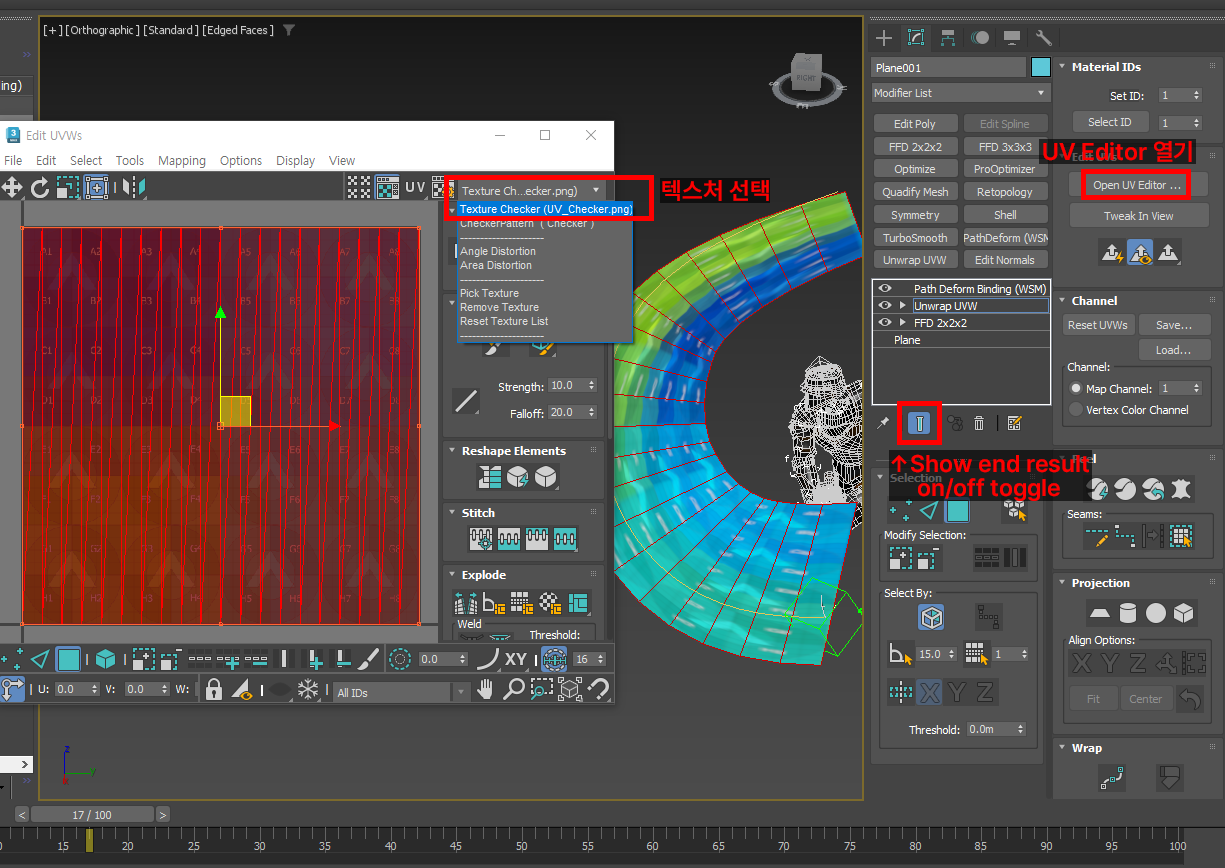Click the UV element selection cube icon
The image size is (1225, 868).
105,659
